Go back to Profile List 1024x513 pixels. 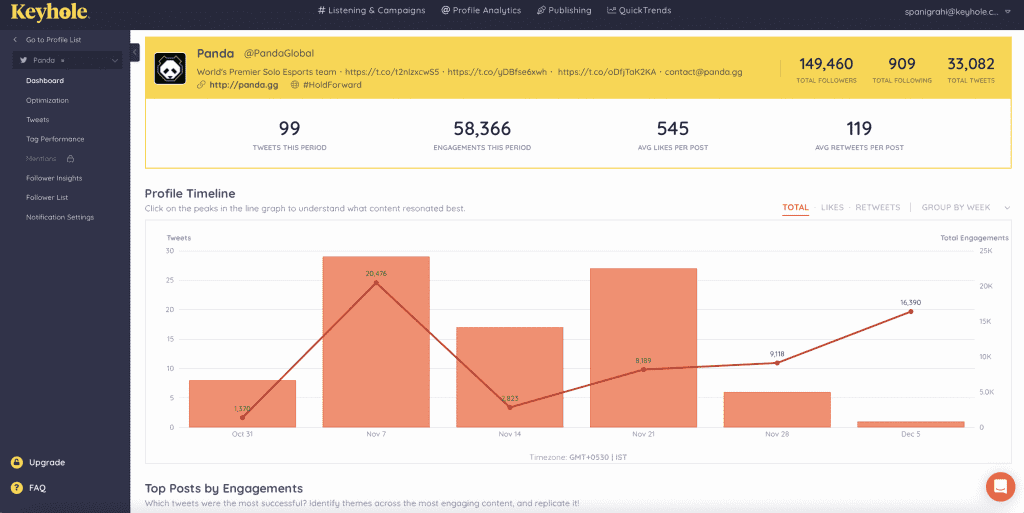pos(47,40)
